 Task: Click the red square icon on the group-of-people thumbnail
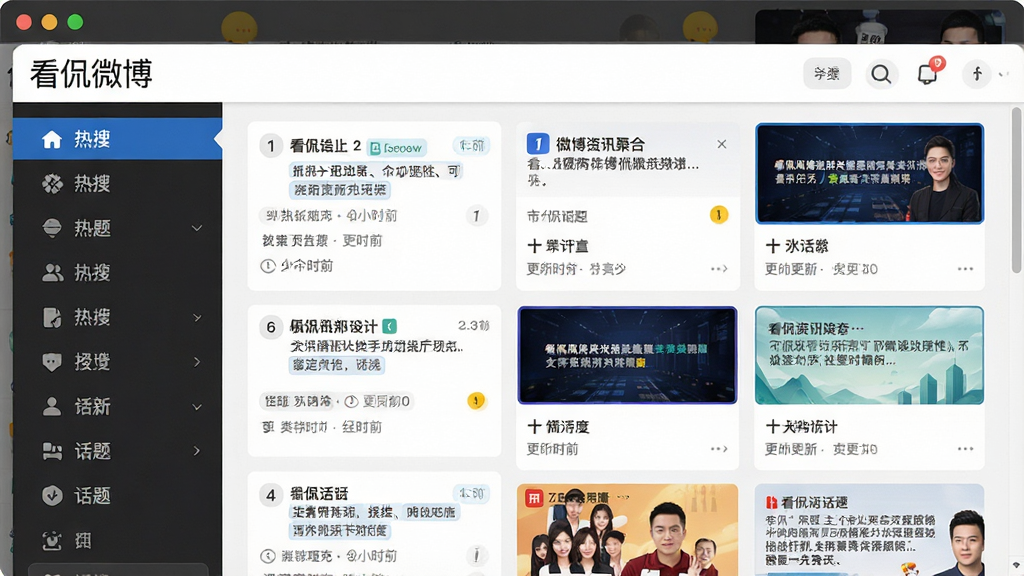point(534,499)
